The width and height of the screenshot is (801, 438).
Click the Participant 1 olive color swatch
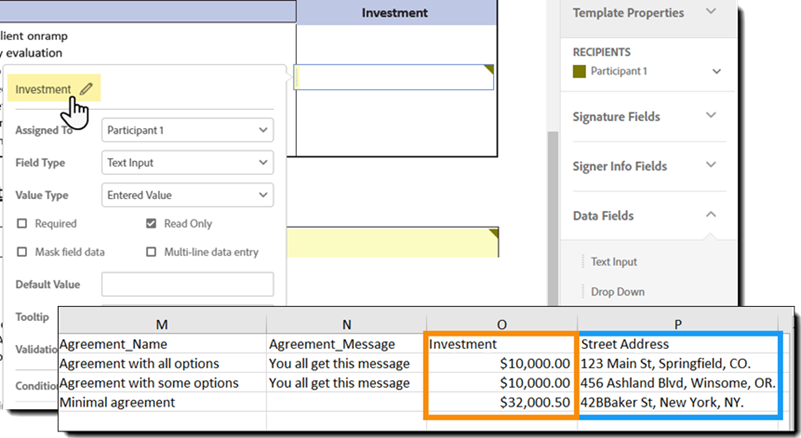pyautogui.click(x=579, y=72)
